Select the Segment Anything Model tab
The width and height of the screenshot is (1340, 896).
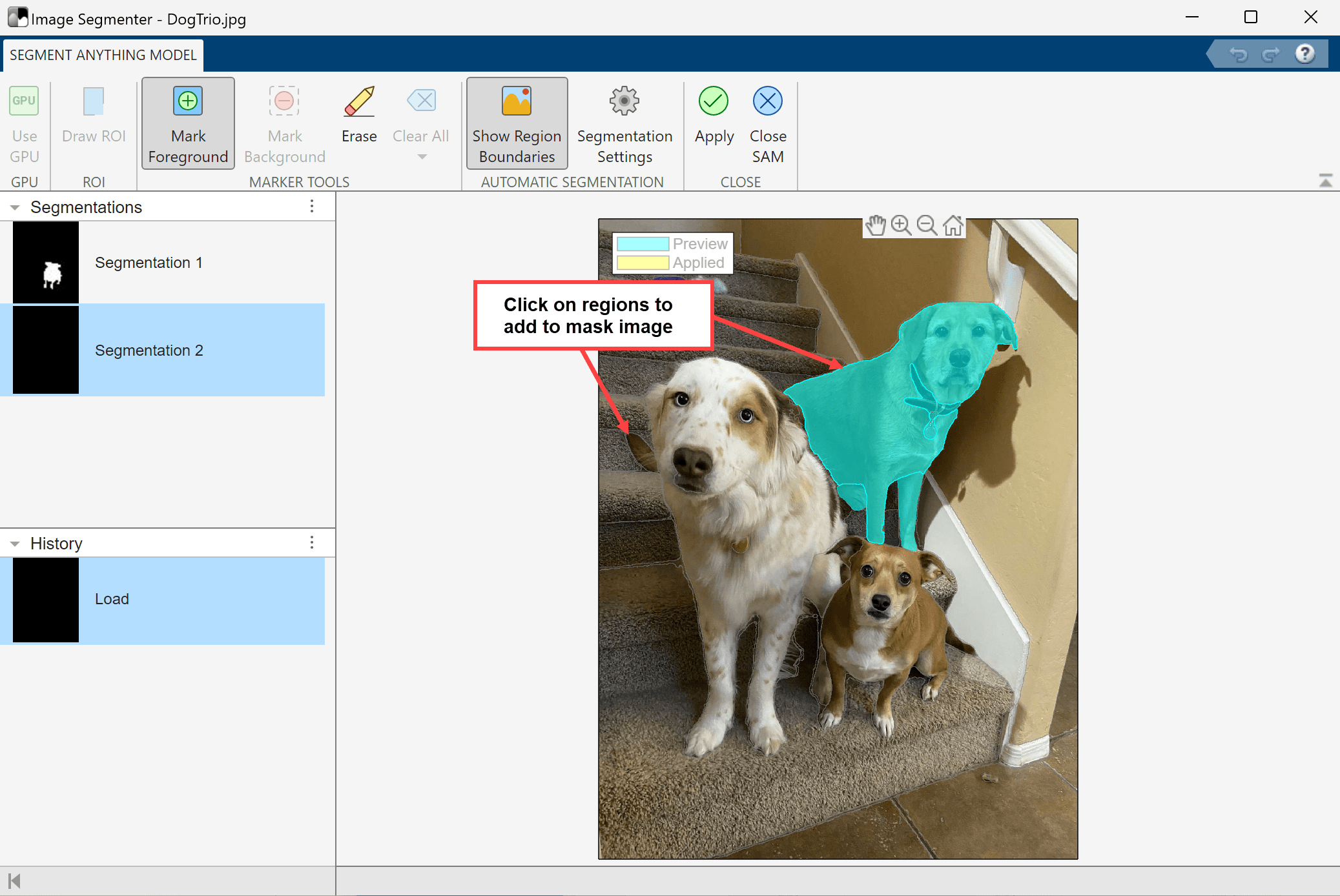[103, 55]
